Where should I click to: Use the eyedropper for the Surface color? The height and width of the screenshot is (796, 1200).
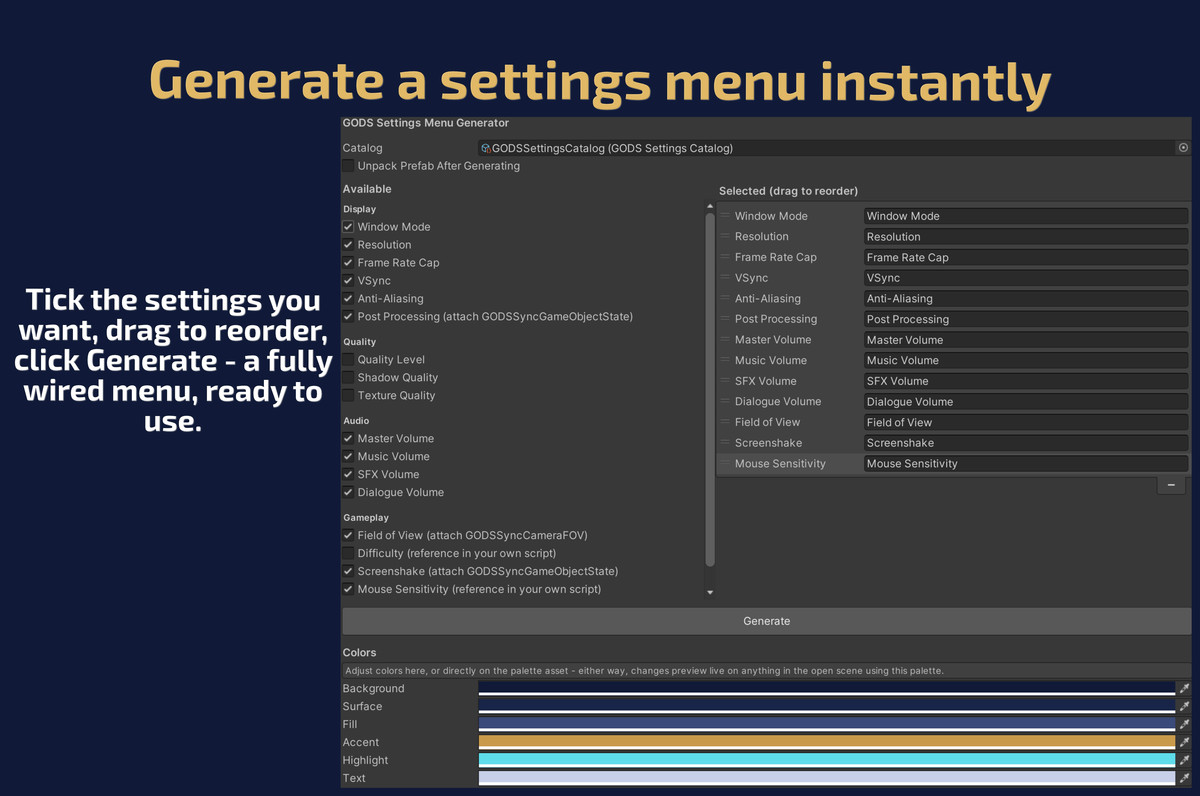pyautogui.click(x=1184, y=707)
